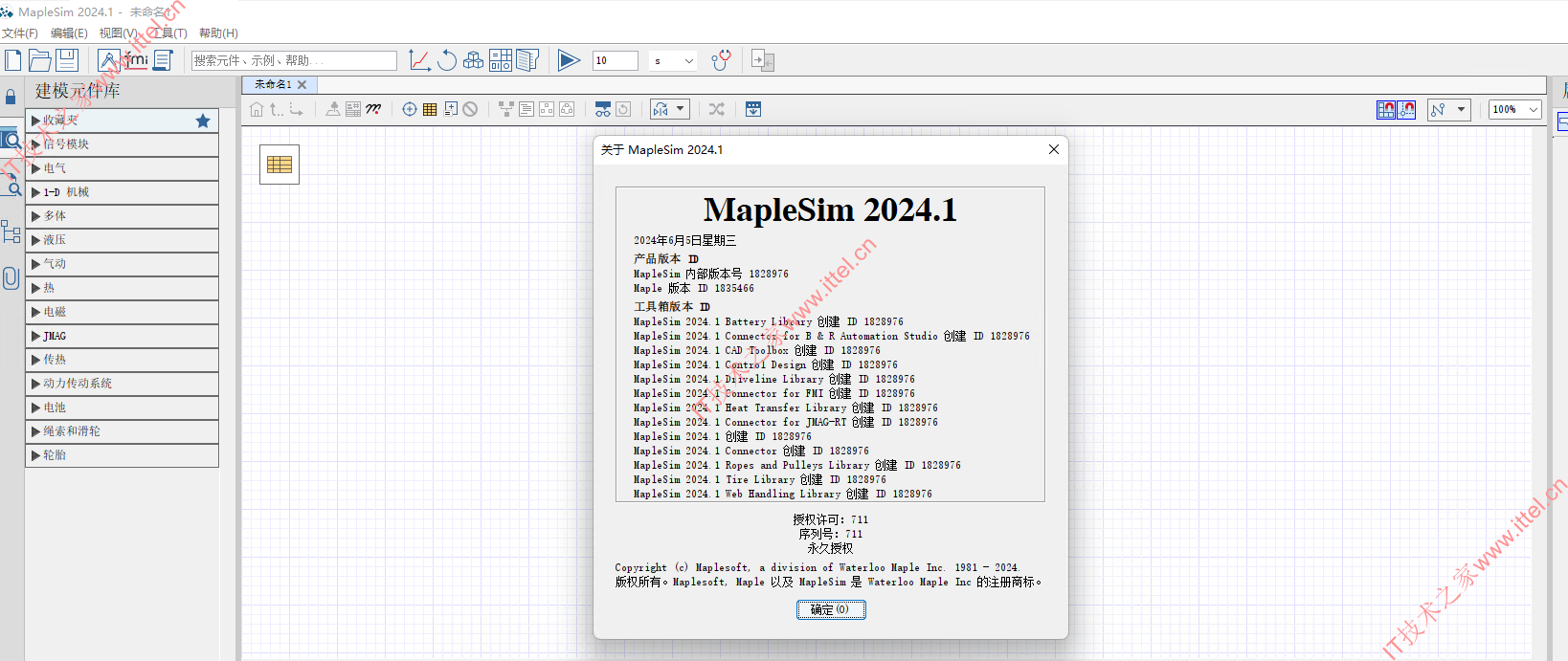Open the compass-style template icon
This screenshot has width=1568, height=661.
coord(109,60)
